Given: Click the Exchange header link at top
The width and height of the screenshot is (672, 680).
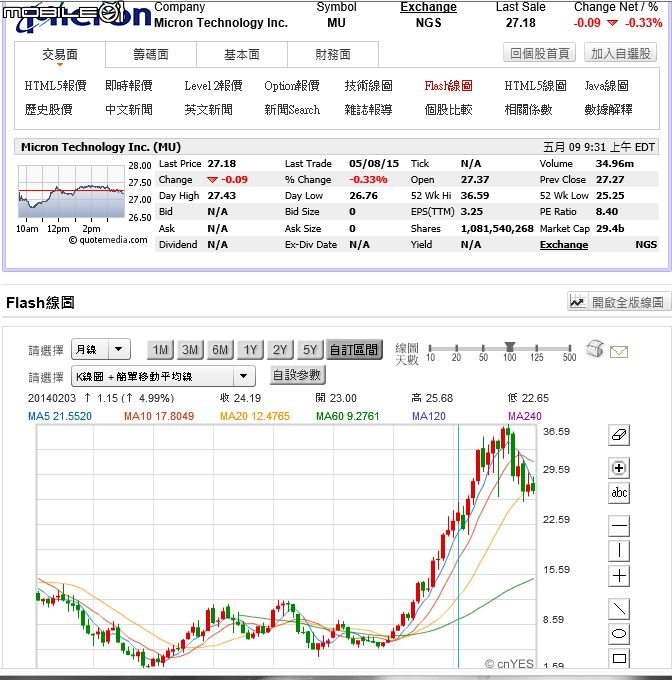Looking at the screenshot, I should (x=428, y=7).
